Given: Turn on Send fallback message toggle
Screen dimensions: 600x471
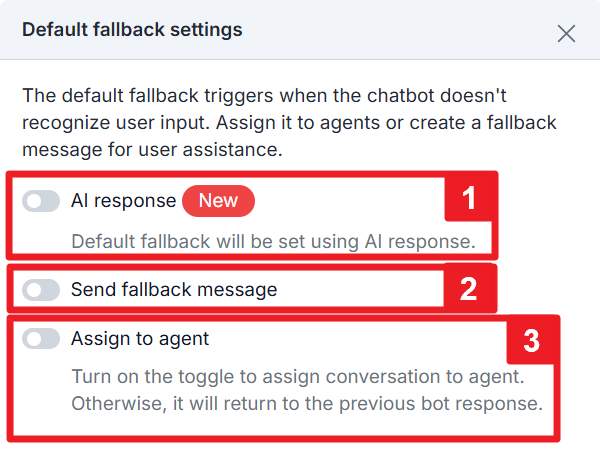Looking at the screenshot, I should tap(41, 290).
